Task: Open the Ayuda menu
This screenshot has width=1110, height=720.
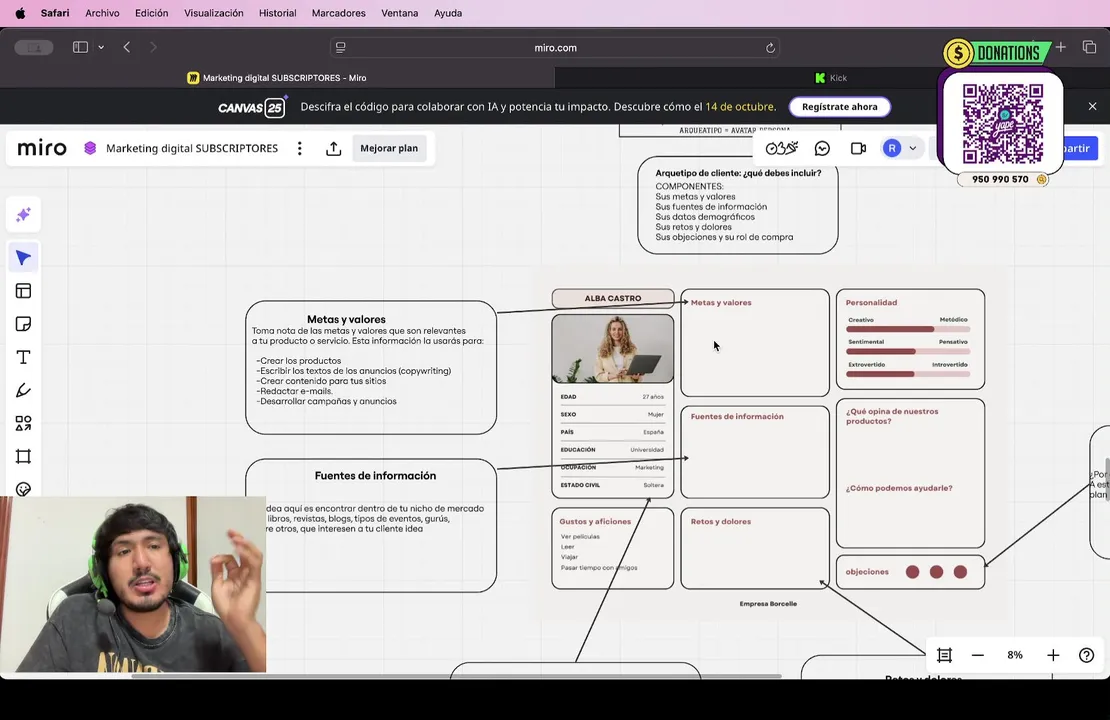Action: point(447,13)
